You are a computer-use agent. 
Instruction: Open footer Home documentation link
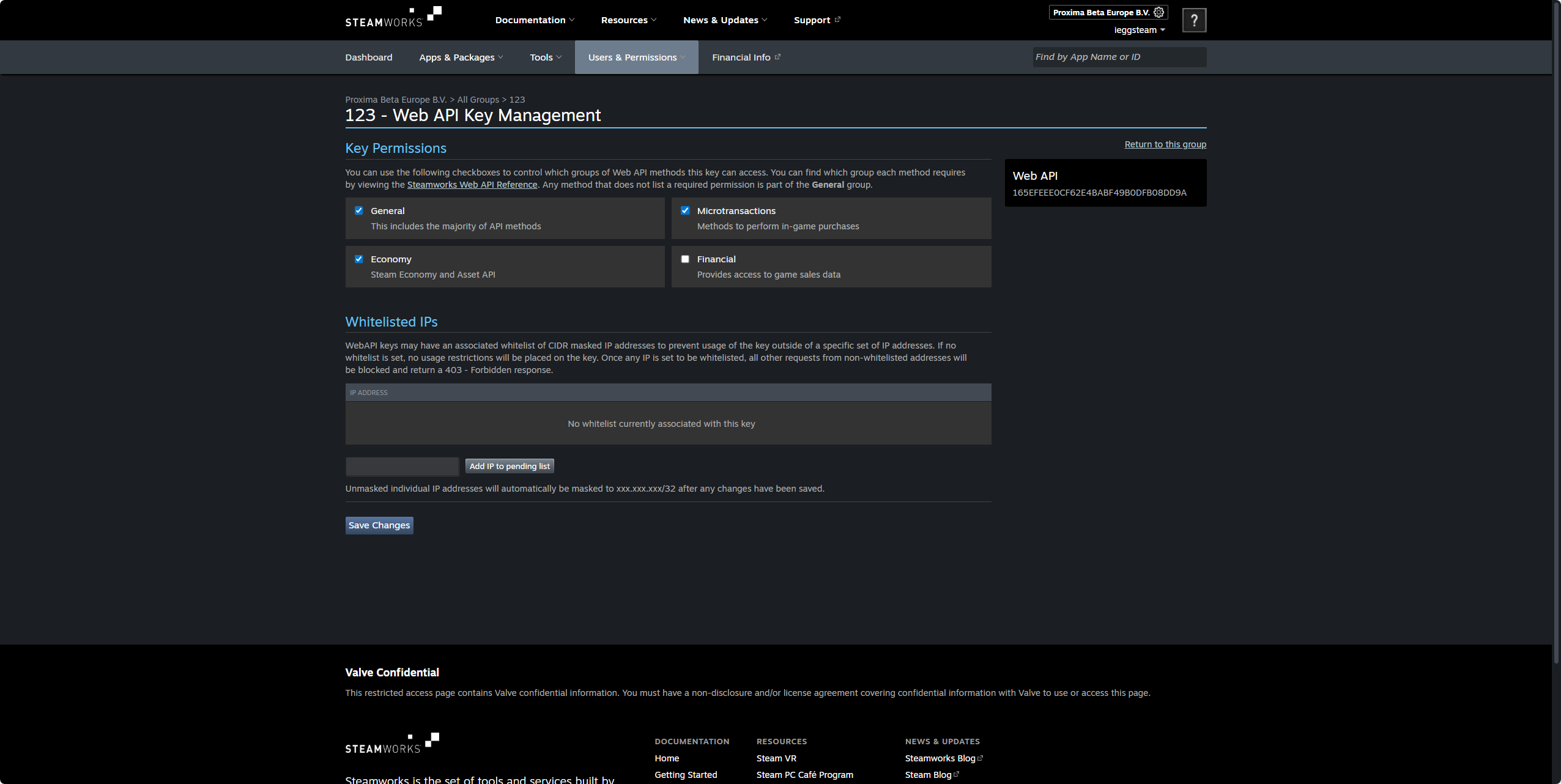click(x=667, y=758)
